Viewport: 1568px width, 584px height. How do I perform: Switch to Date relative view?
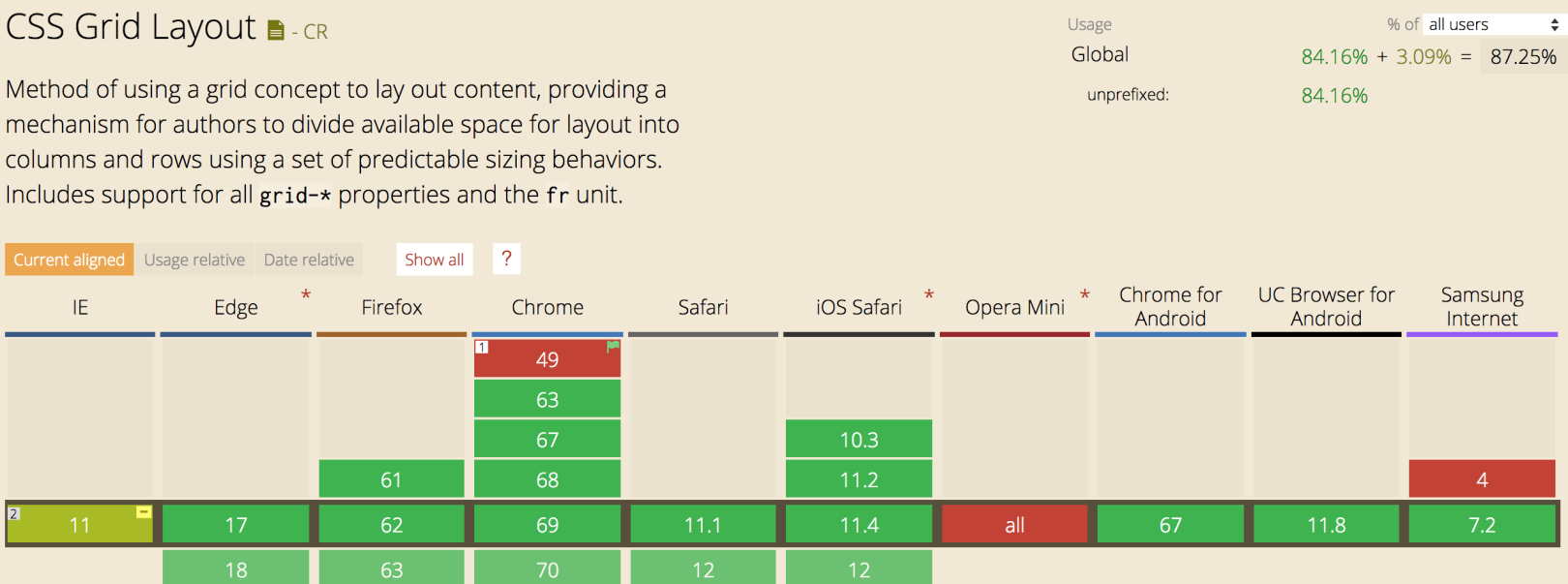coord(309,260)
